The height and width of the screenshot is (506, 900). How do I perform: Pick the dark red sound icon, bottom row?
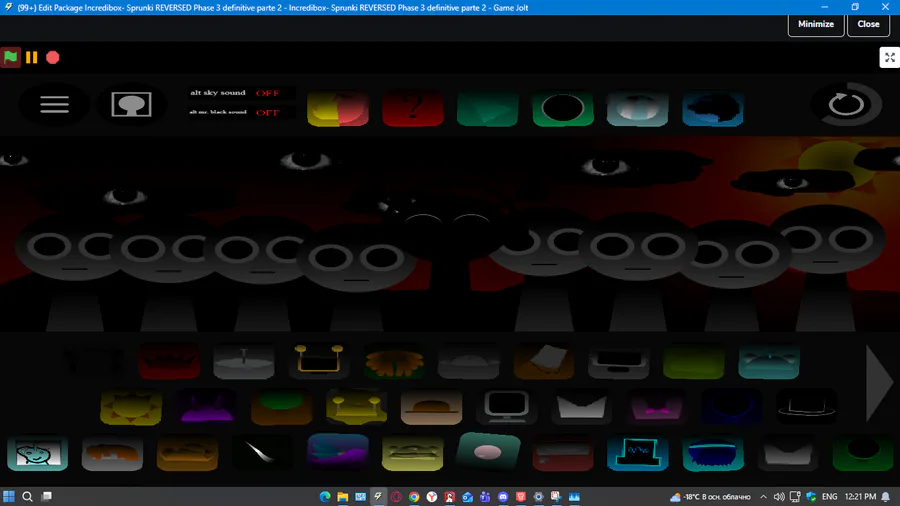coord(562,453)
